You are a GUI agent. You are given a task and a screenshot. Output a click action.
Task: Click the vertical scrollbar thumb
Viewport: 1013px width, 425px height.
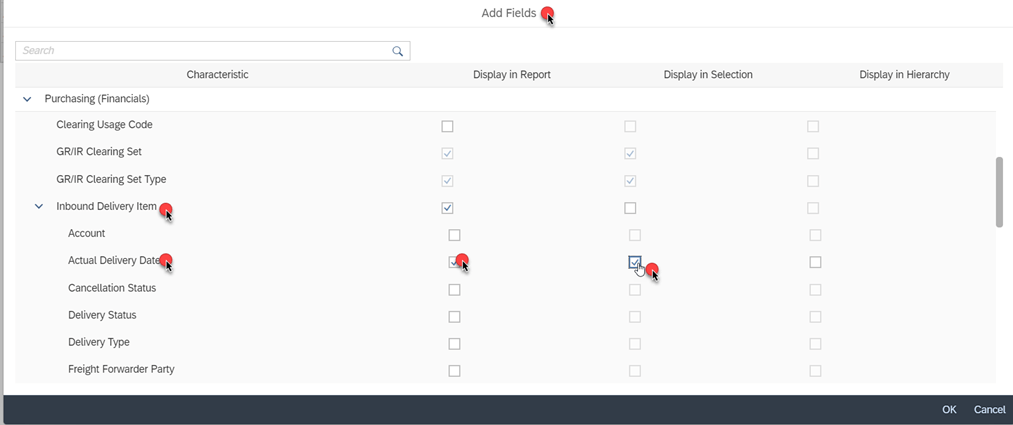pyautogui.click(x=999, y=192)
